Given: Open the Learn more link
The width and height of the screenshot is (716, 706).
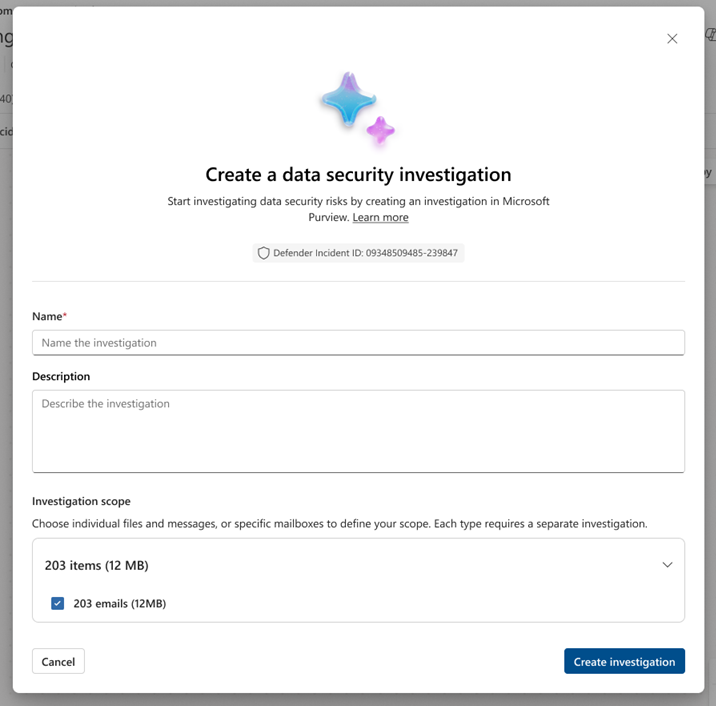Looking at the screenshot, I should (380, 218).
